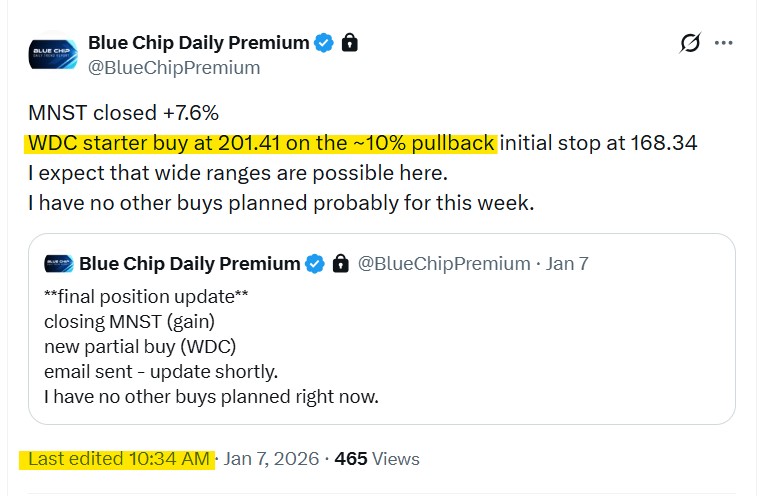Open quoted post author's display name

tap(189, 264)
